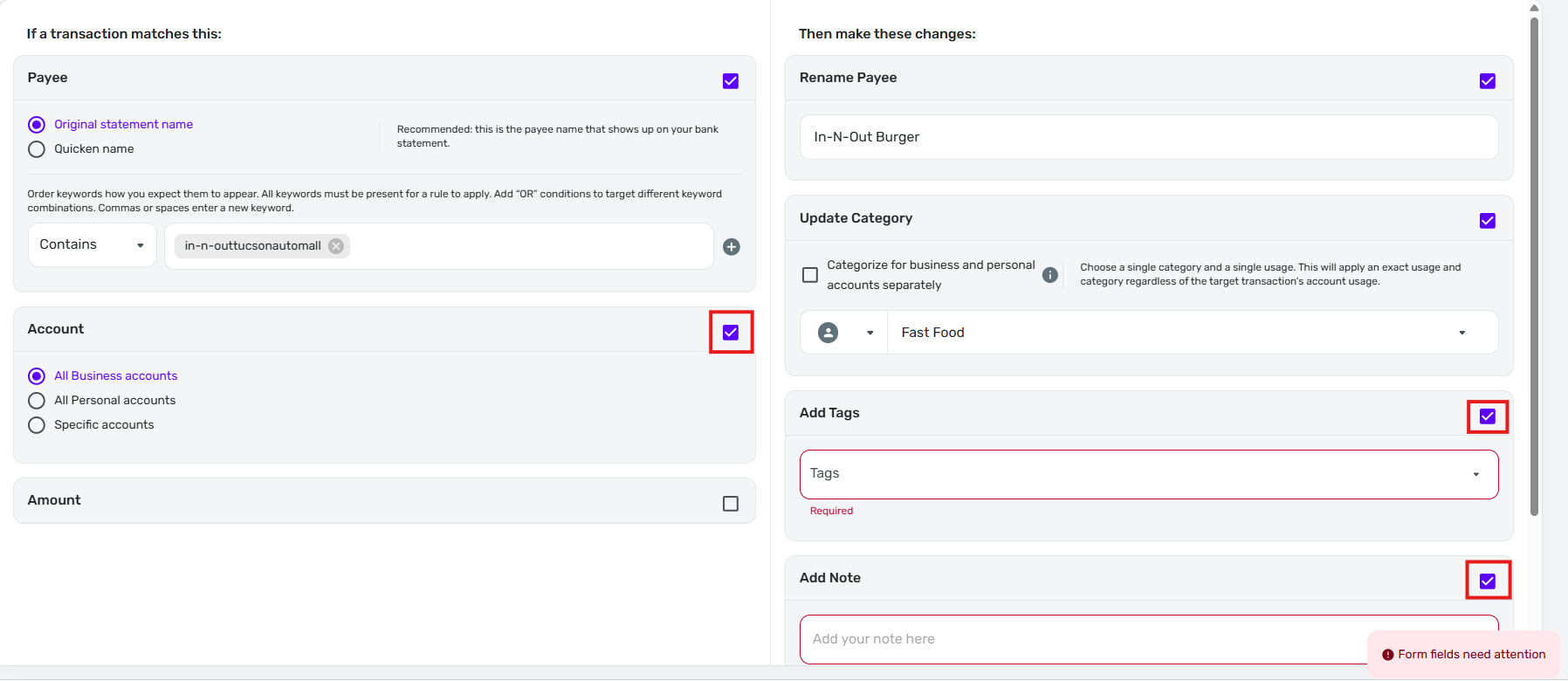Uncheck the Payee condition checkbox

(731, 81)
